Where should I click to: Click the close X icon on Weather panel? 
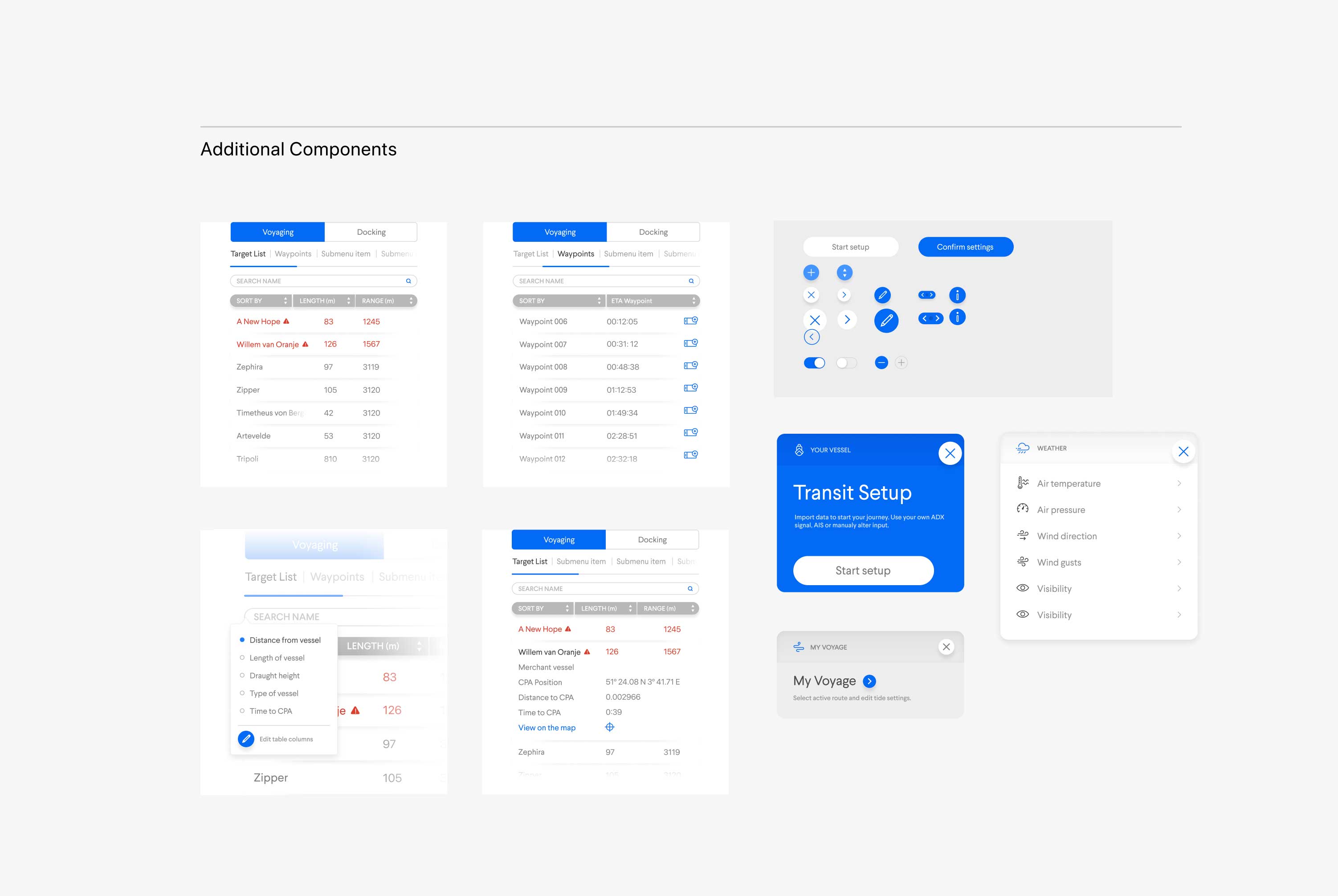point(1183,451)
